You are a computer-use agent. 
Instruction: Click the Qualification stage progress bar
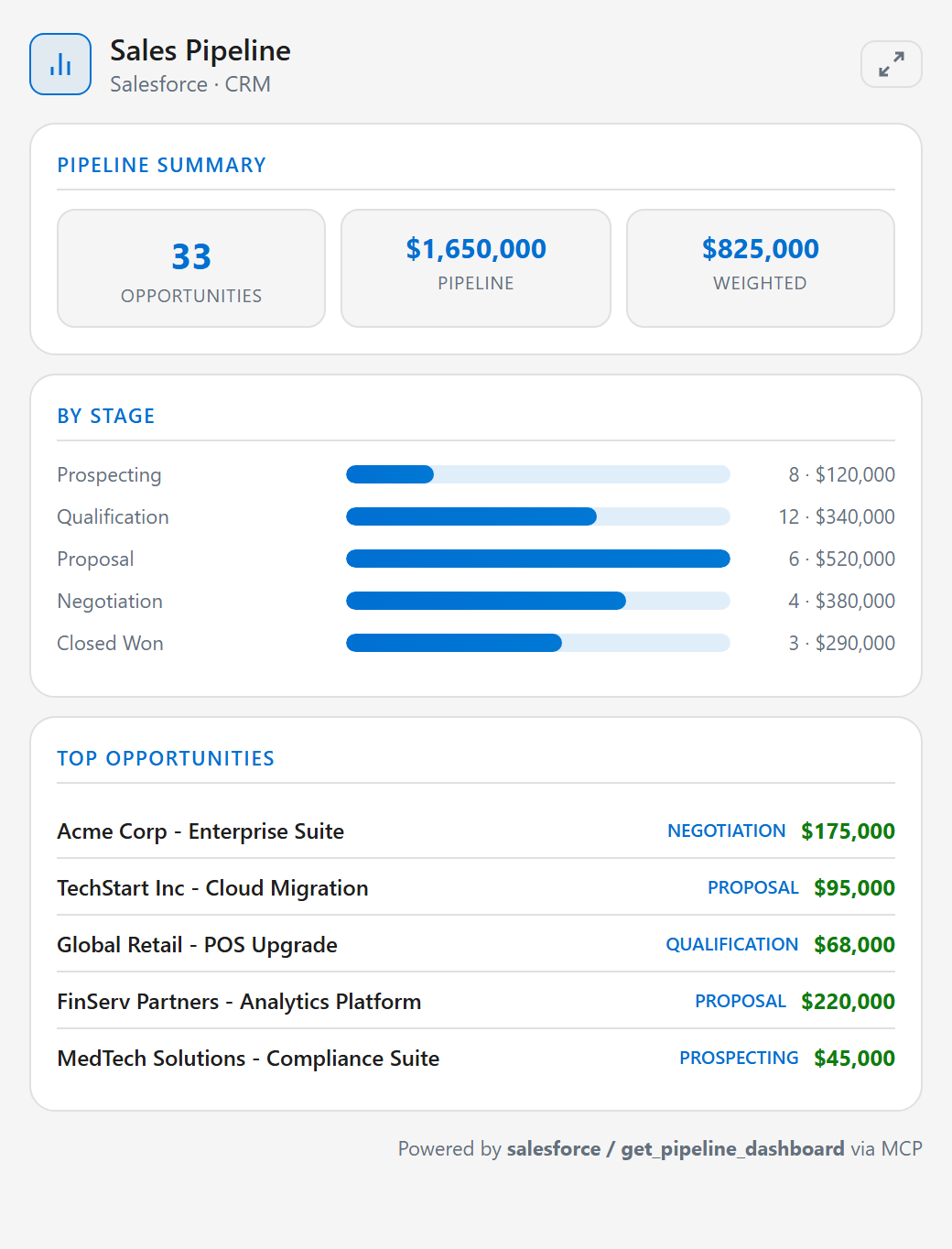pyautogui.click(x=538, y=516)
